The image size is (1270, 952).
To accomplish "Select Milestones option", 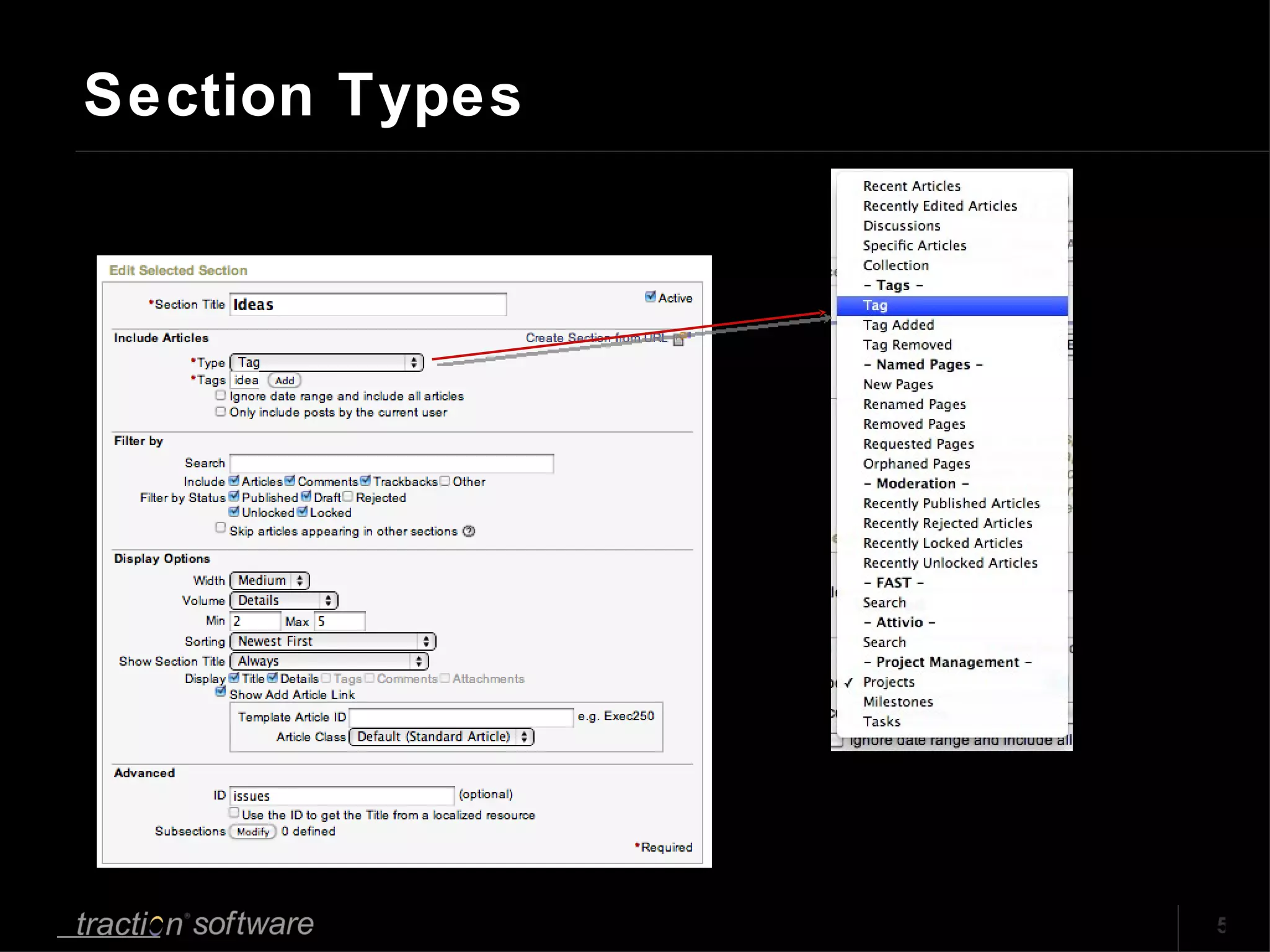I will (x=952, y=702).
